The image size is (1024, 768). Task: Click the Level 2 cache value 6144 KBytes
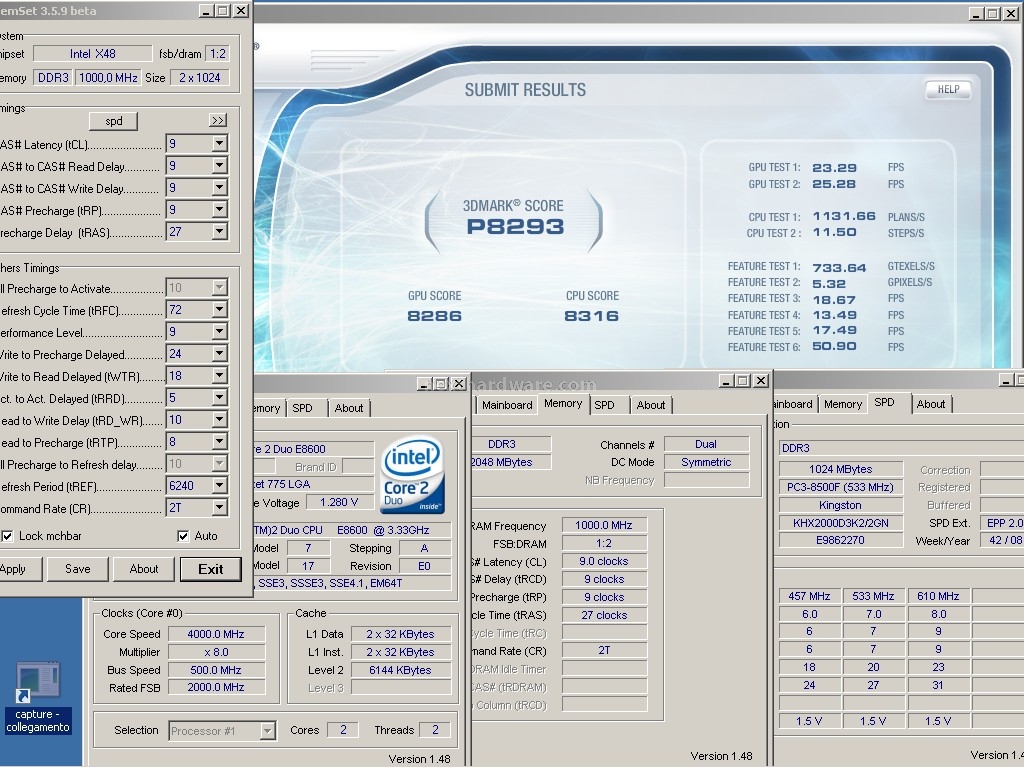click(x=400, y=670)
